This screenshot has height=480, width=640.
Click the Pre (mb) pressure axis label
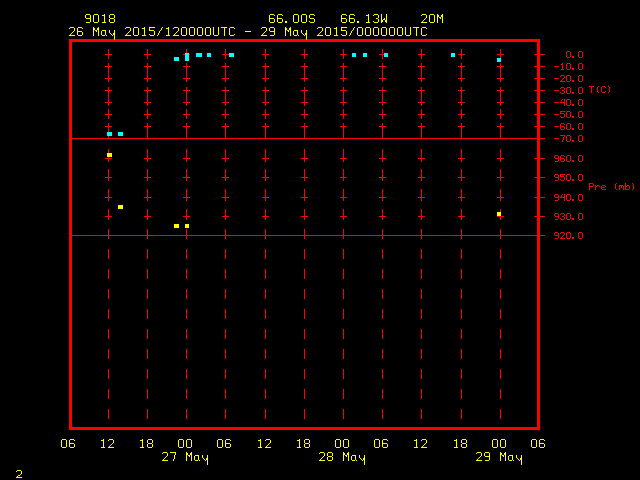(x=611, y=187)
